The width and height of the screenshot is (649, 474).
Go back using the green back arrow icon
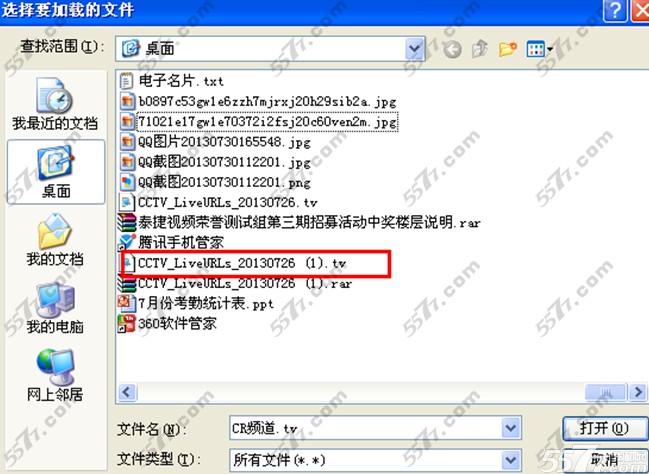452,49
